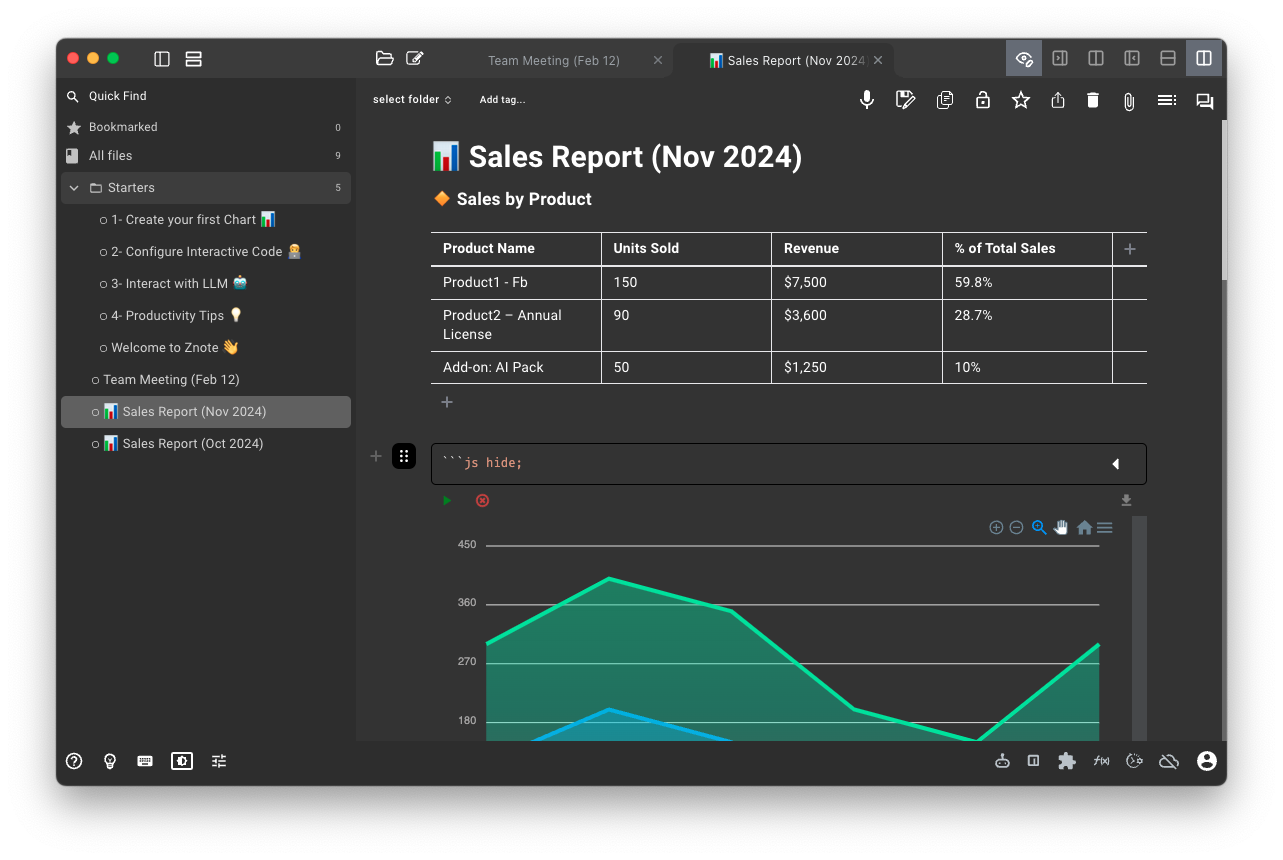
Task: Click the block drag handle grid icon
Action: [404, 456]
